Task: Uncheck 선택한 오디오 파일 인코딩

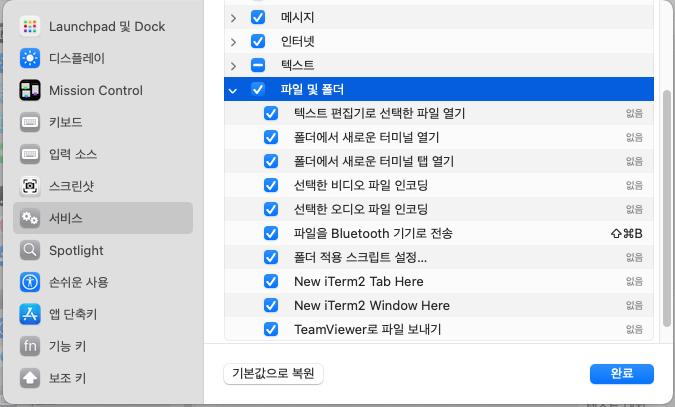Action: pos(271,209)
